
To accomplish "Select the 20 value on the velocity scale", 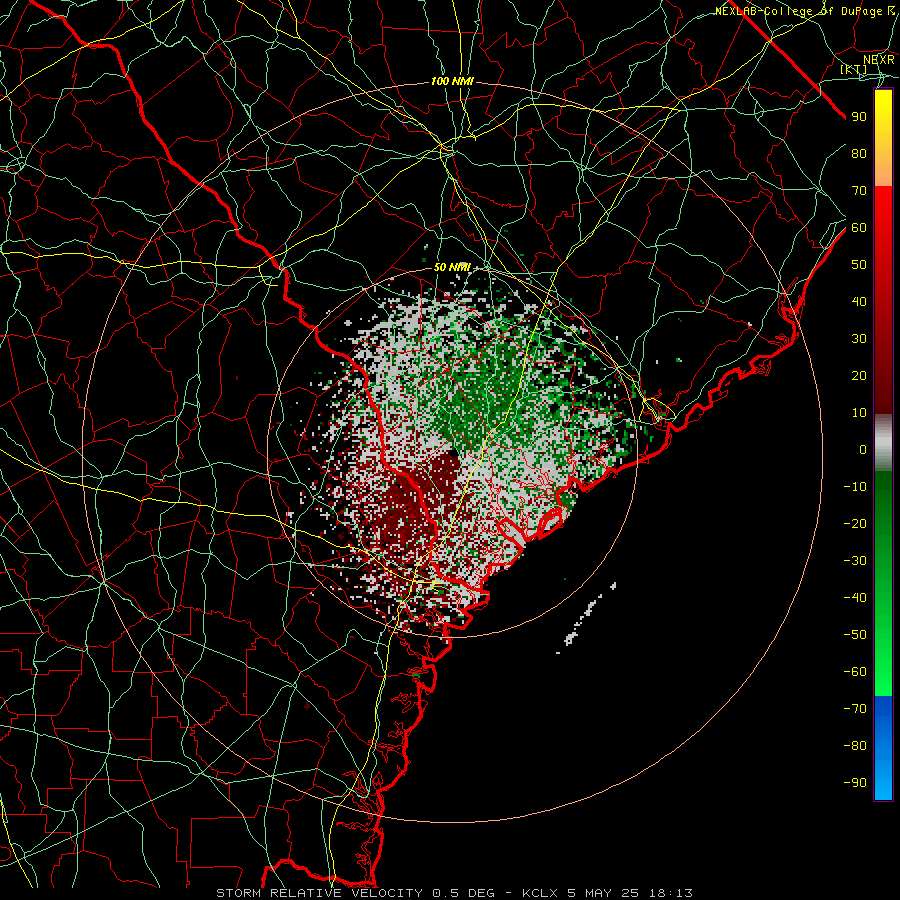I will click(x=859, y=376).
